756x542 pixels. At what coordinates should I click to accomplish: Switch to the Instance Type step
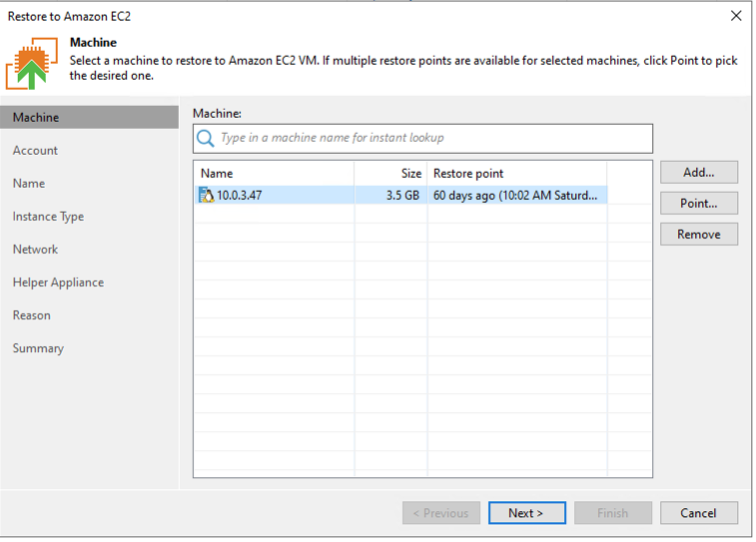point(48,217)
